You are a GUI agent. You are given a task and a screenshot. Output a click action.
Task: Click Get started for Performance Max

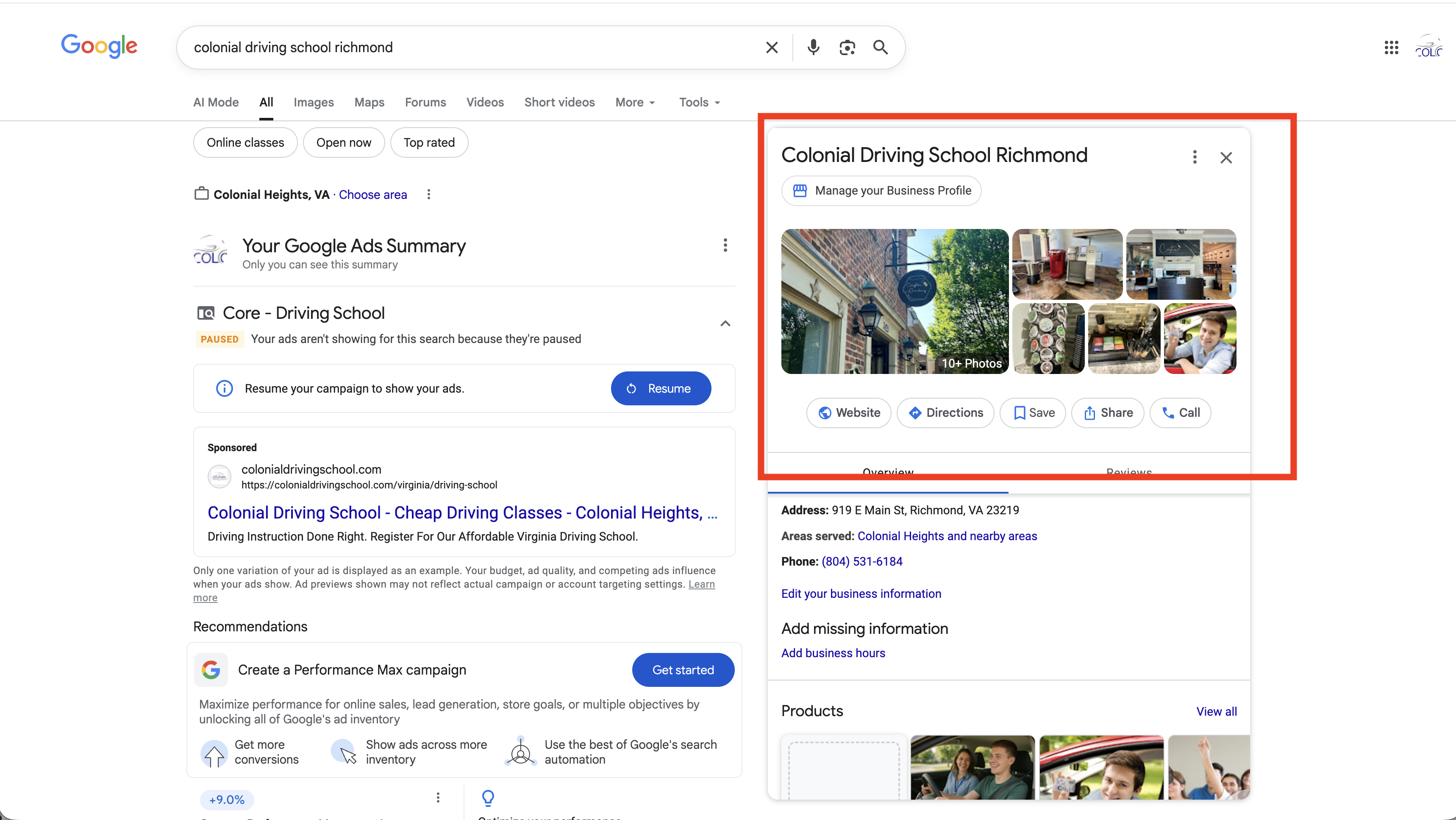[x=683, y=670]
